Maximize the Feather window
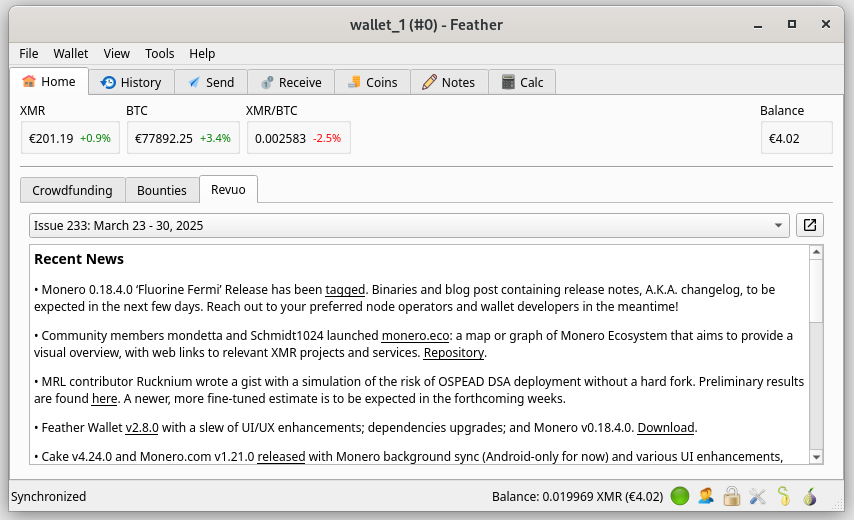This screenshot has width=854, height=520. click(x=792, y=25)
